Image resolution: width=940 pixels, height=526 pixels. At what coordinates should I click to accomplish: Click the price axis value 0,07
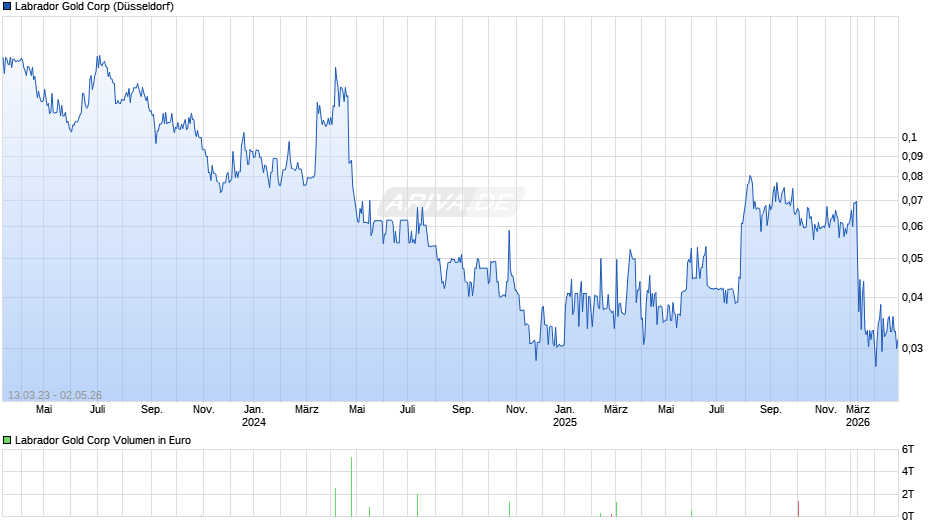[x=912, y=200]
